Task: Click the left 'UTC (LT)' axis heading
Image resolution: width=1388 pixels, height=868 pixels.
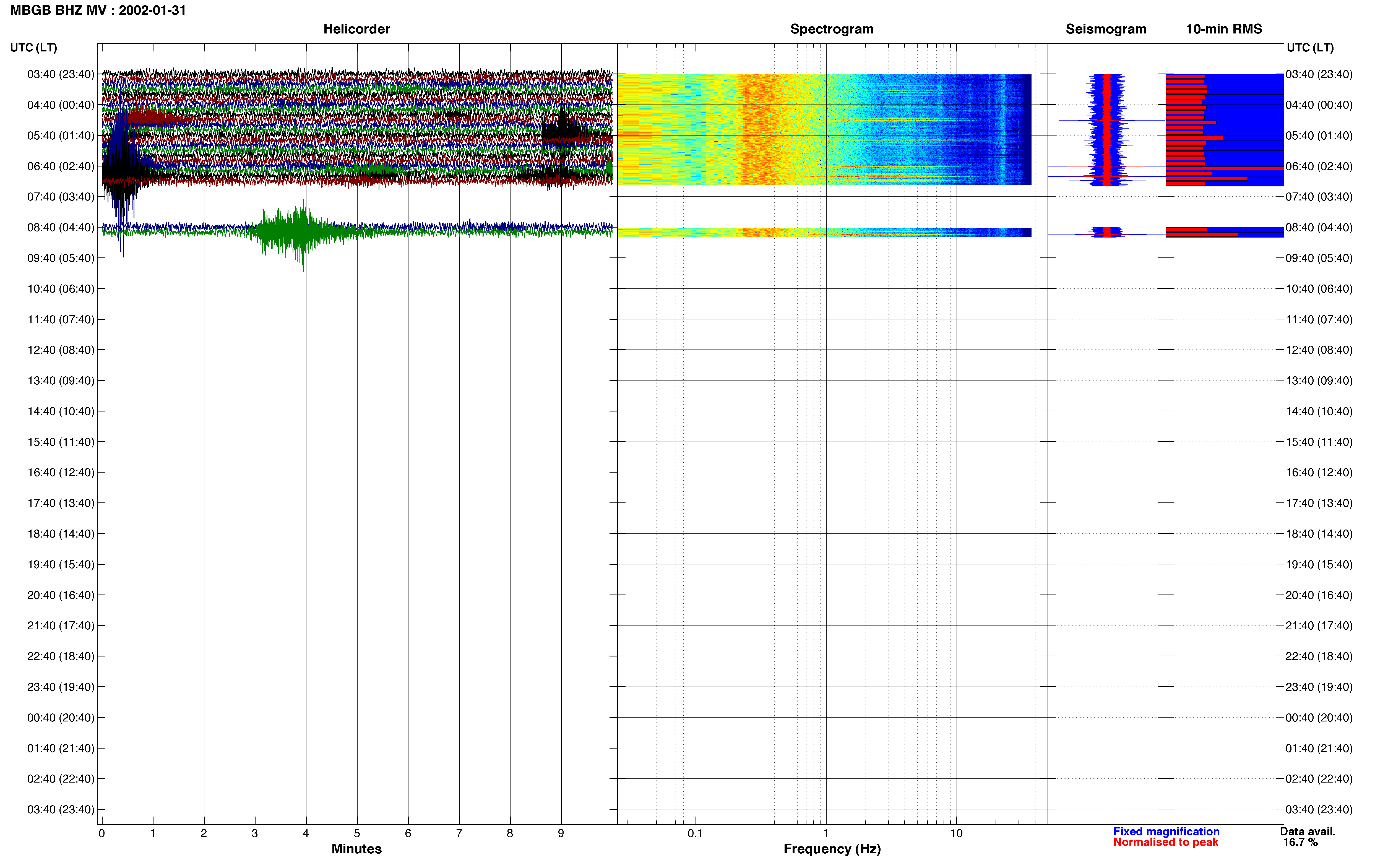Action: (33, 48)
